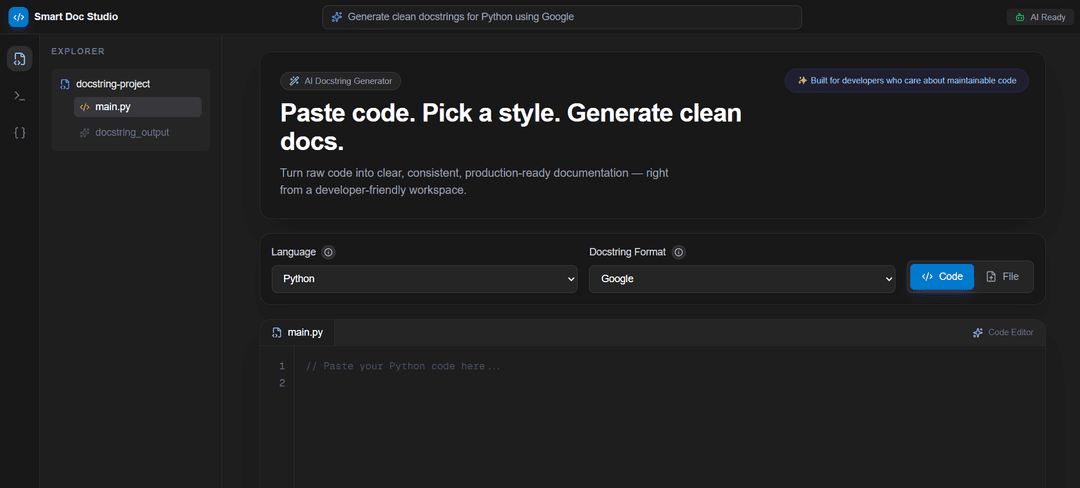Screen dimensions: 1080x488
Task: Click the sparkle icon in top prompt bar
Action: click(337, 17)
